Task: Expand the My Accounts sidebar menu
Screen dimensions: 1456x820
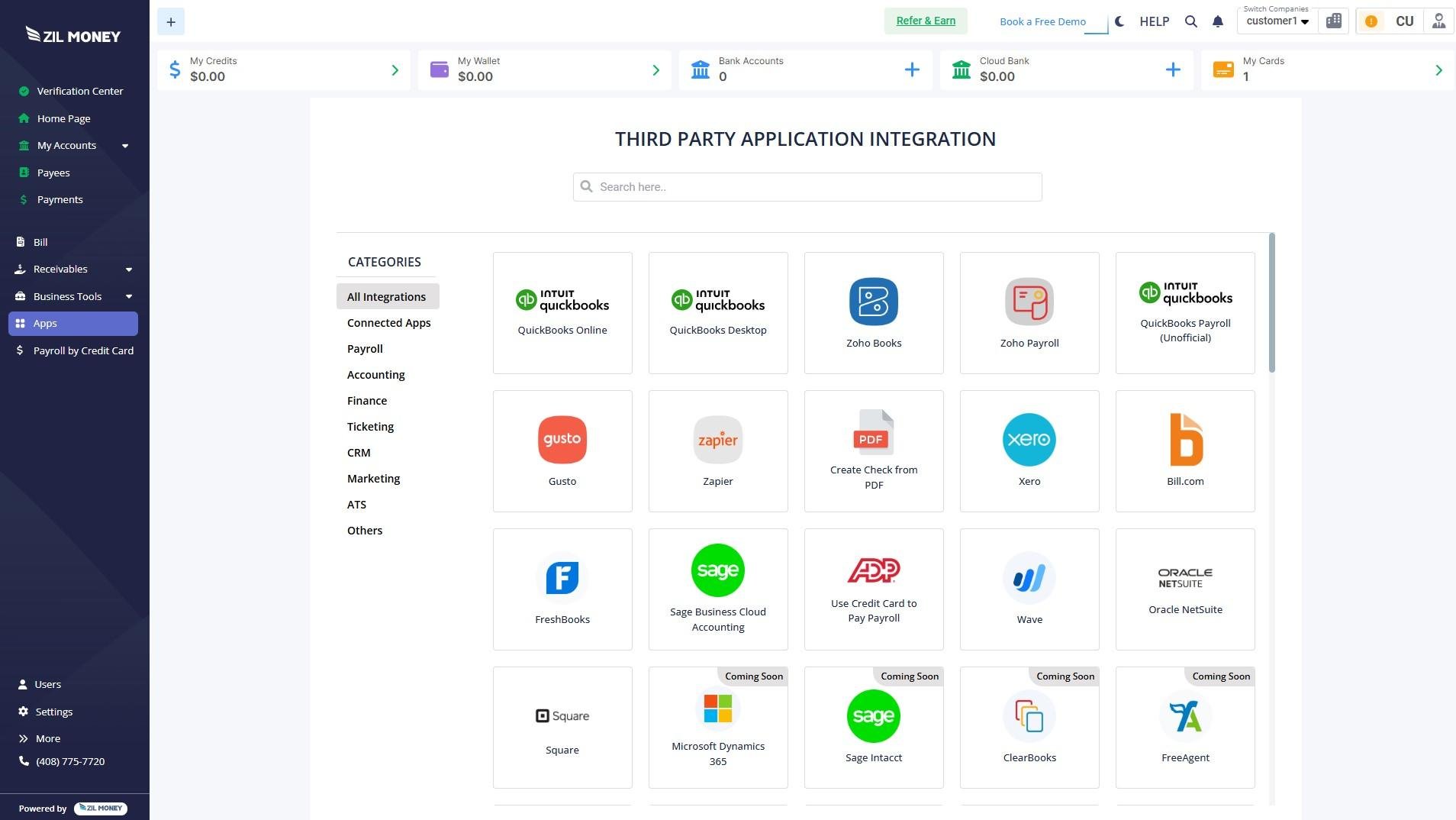Action: click(x=74, y=146)
